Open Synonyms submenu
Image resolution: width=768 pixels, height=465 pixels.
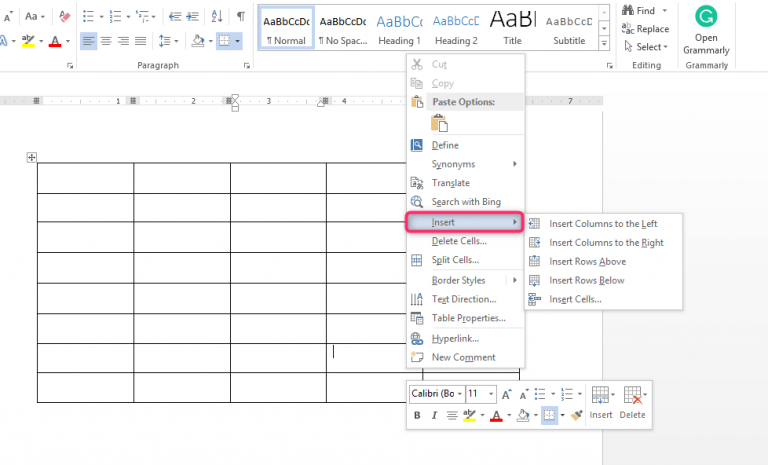pos(465,164)
